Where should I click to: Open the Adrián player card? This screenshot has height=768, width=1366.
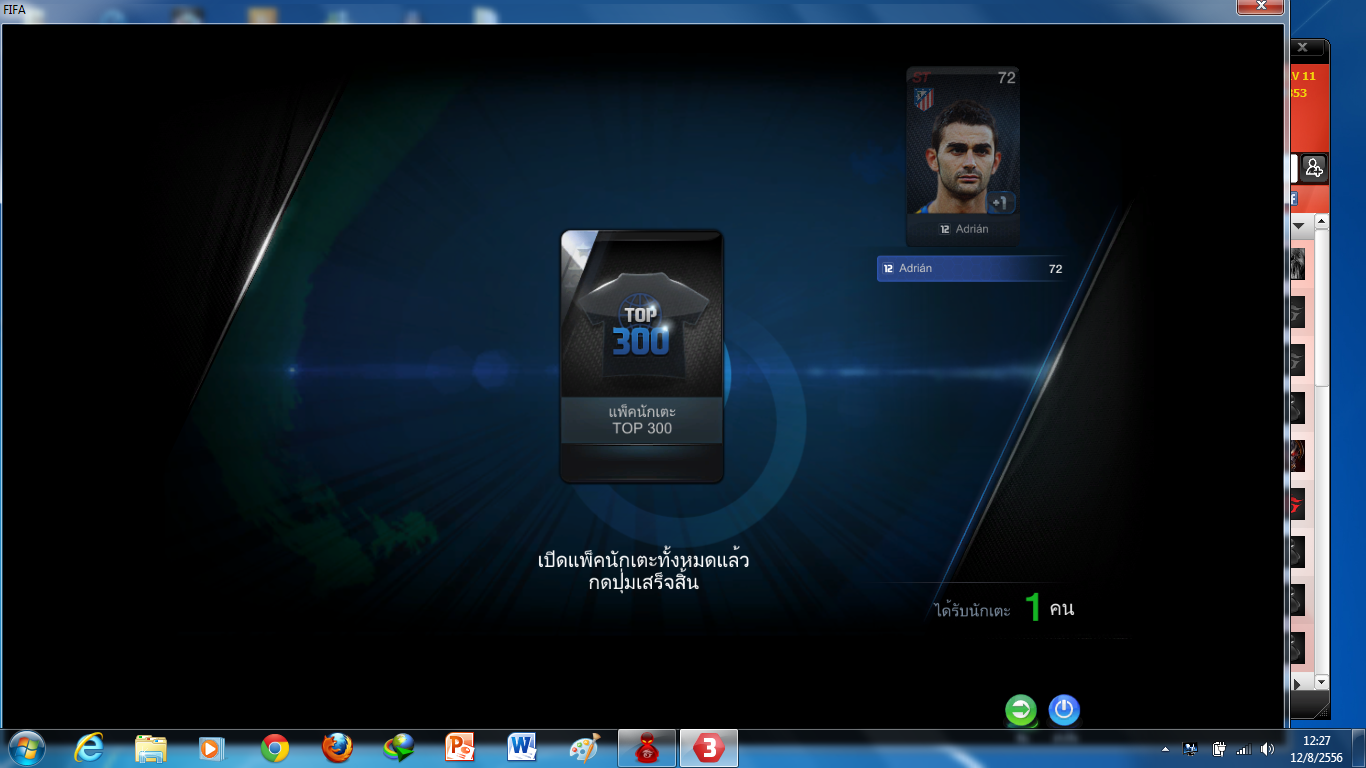coord(963,157)
